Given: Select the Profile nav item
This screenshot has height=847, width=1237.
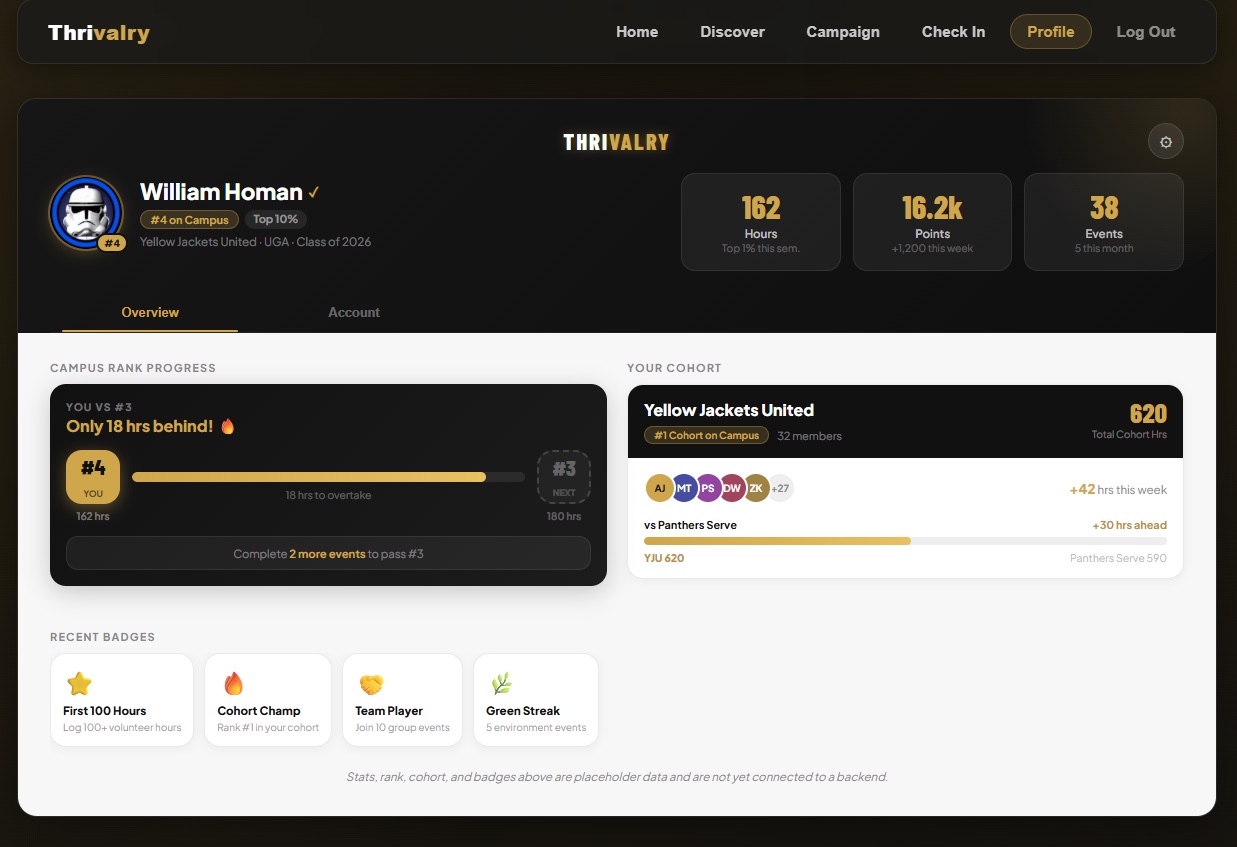Looking at the screenshot, I should pyautogui.click(x=1051, y=32).
